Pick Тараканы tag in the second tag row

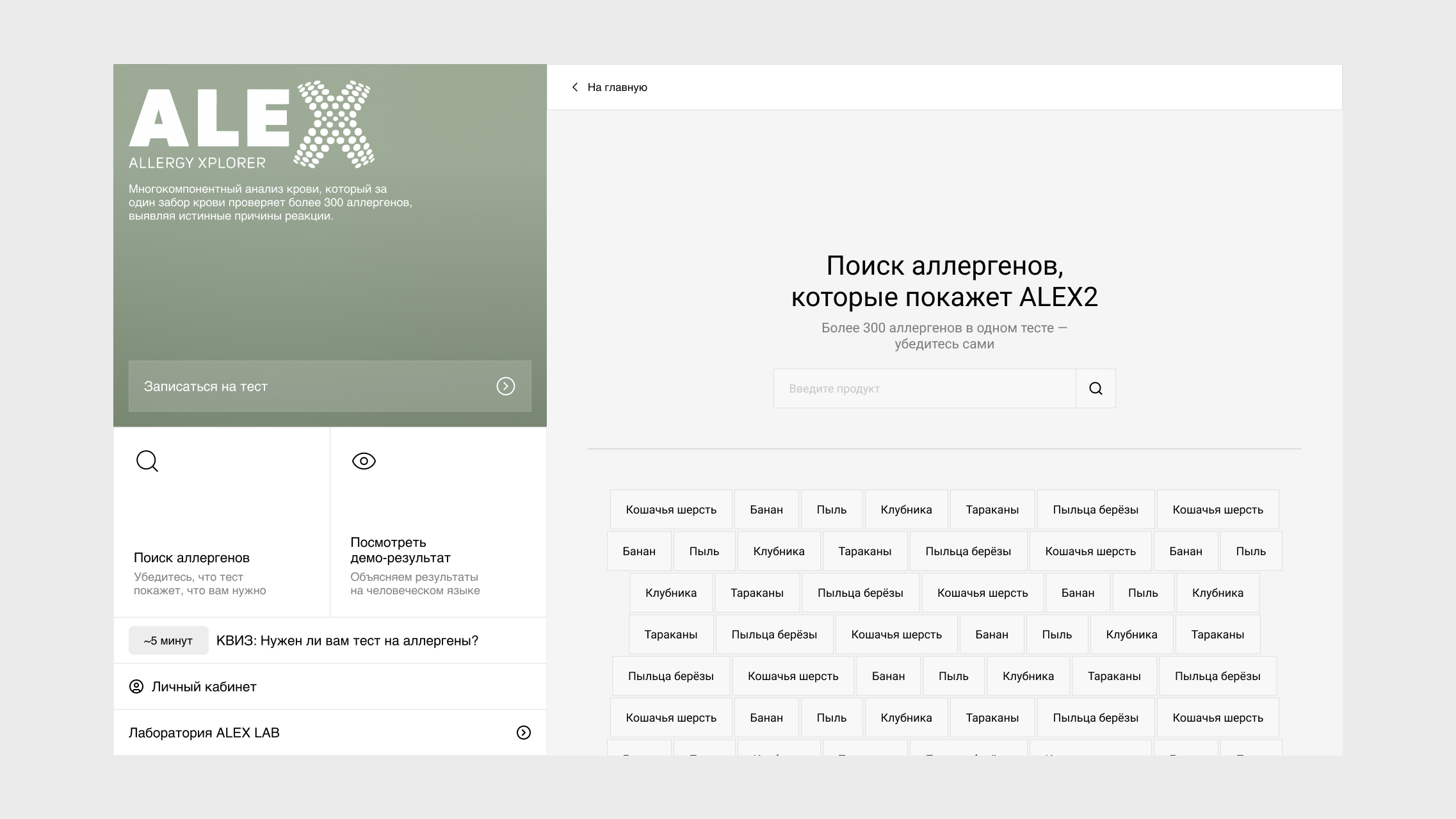click(x=865, y=551)
